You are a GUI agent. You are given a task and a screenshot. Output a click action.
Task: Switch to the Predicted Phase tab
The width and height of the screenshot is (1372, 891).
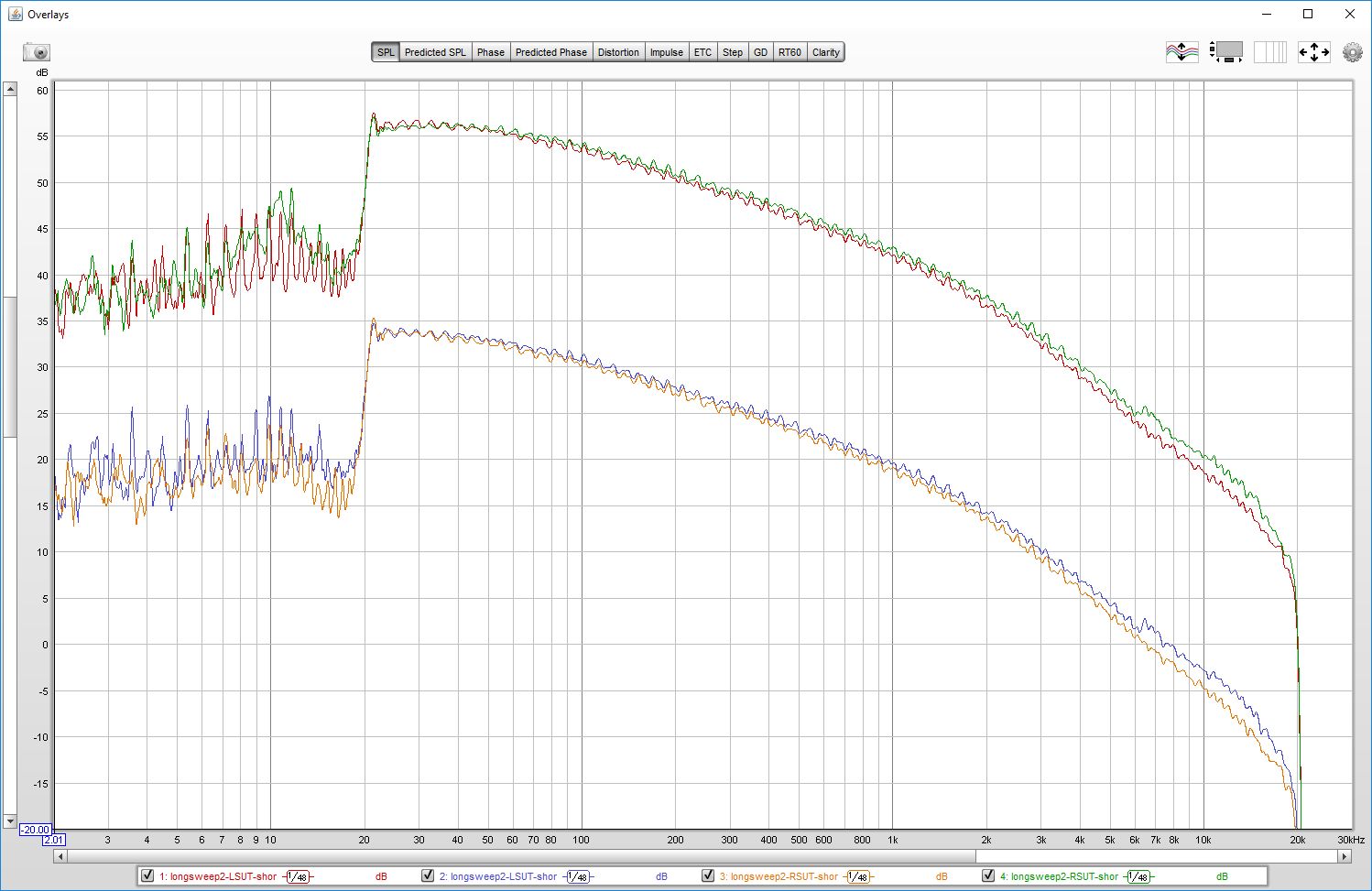pyautogui.click(x=551, y=52)
